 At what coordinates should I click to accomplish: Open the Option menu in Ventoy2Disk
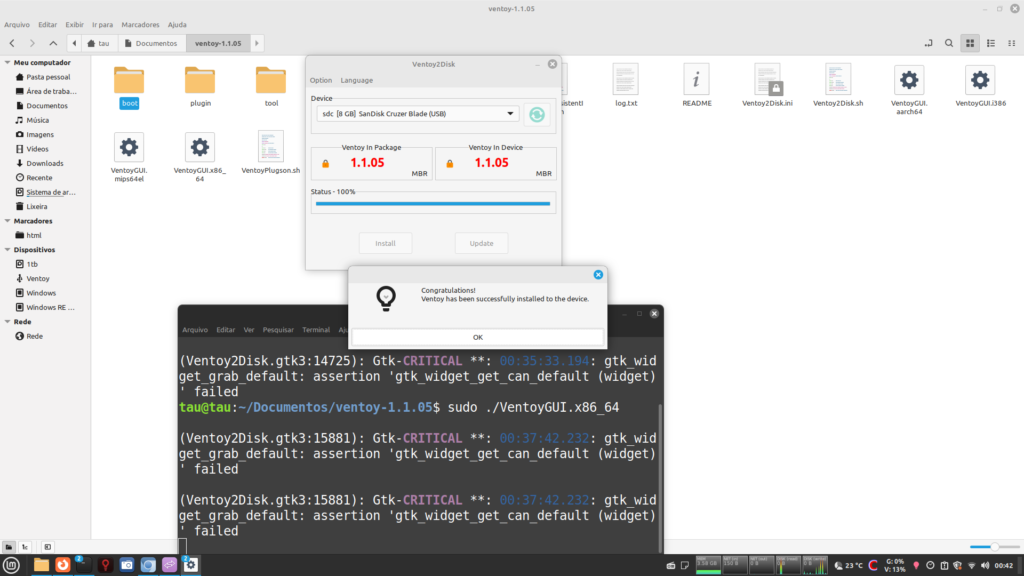[320, 80]
